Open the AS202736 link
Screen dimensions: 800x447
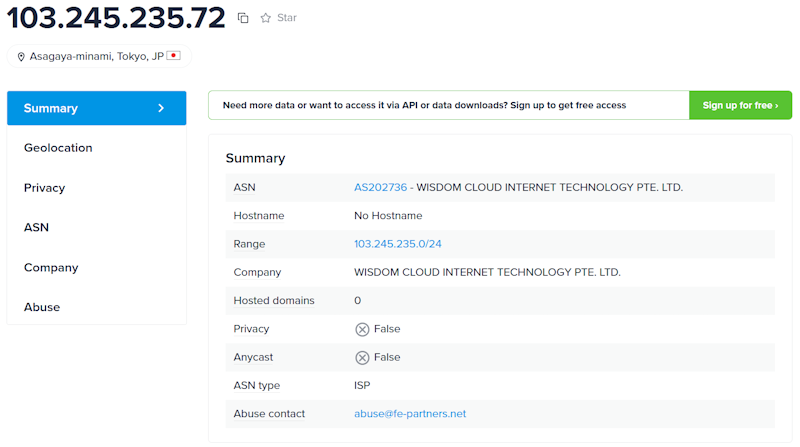pyautogui.click(x=380, y=187)
